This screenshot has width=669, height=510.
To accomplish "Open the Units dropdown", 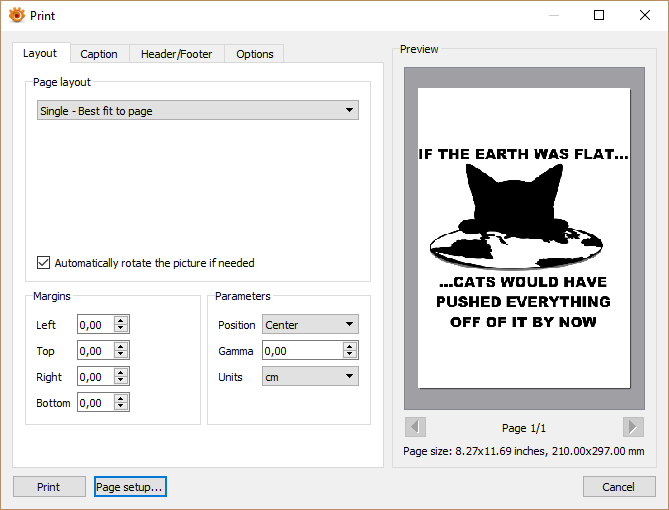I will click(310, 377).
